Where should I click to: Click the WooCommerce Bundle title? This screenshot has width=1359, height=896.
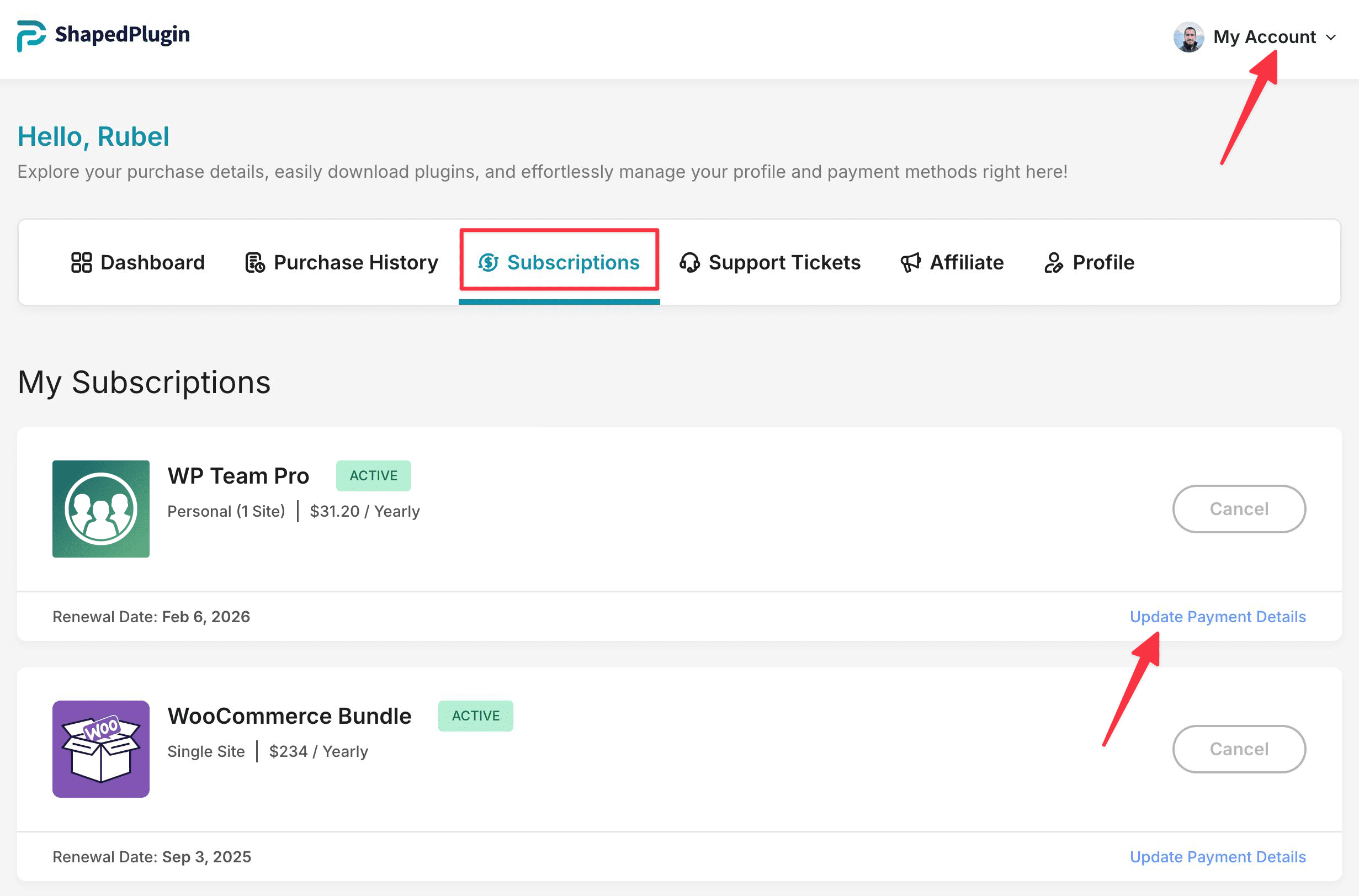point(290,716)
